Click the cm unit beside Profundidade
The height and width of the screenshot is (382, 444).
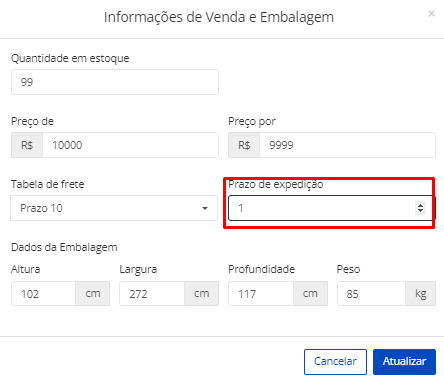click(x=310, y=294)
